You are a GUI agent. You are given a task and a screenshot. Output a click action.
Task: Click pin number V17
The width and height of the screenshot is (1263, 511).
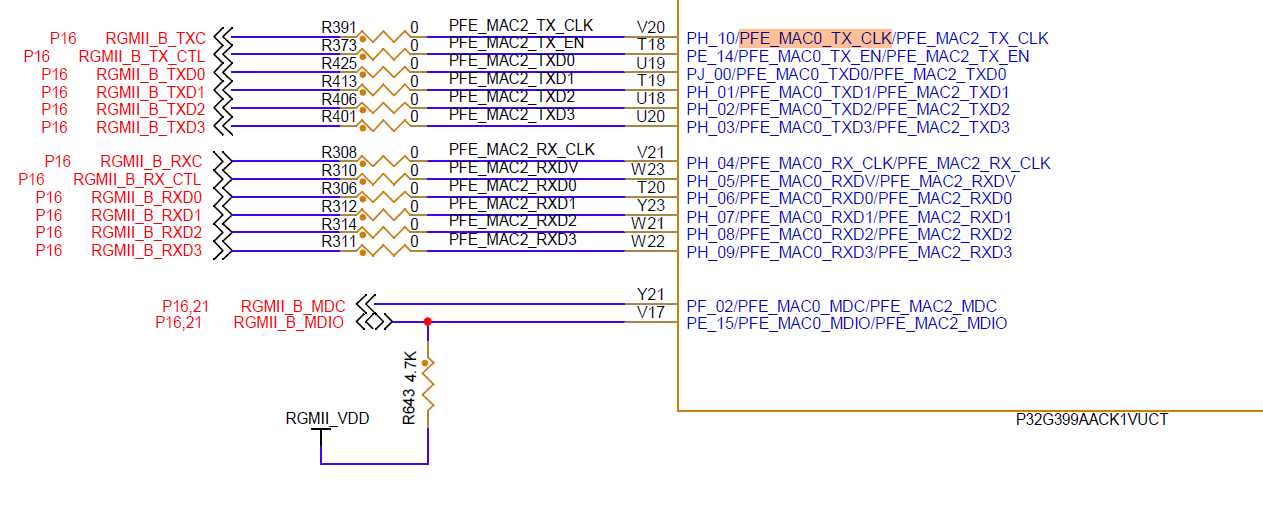point(650,312)
